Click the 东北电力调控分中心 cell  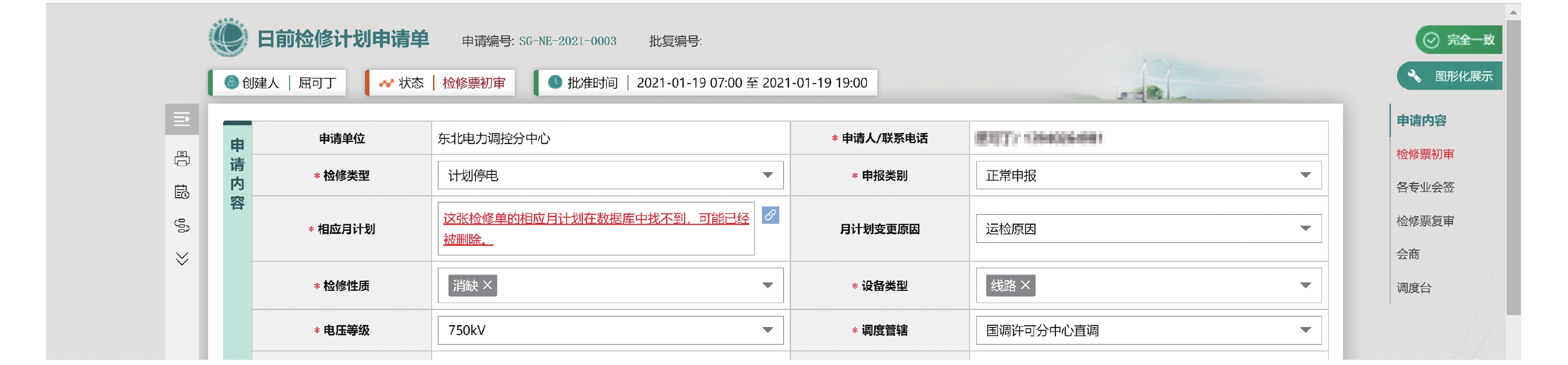coord(610,138)
